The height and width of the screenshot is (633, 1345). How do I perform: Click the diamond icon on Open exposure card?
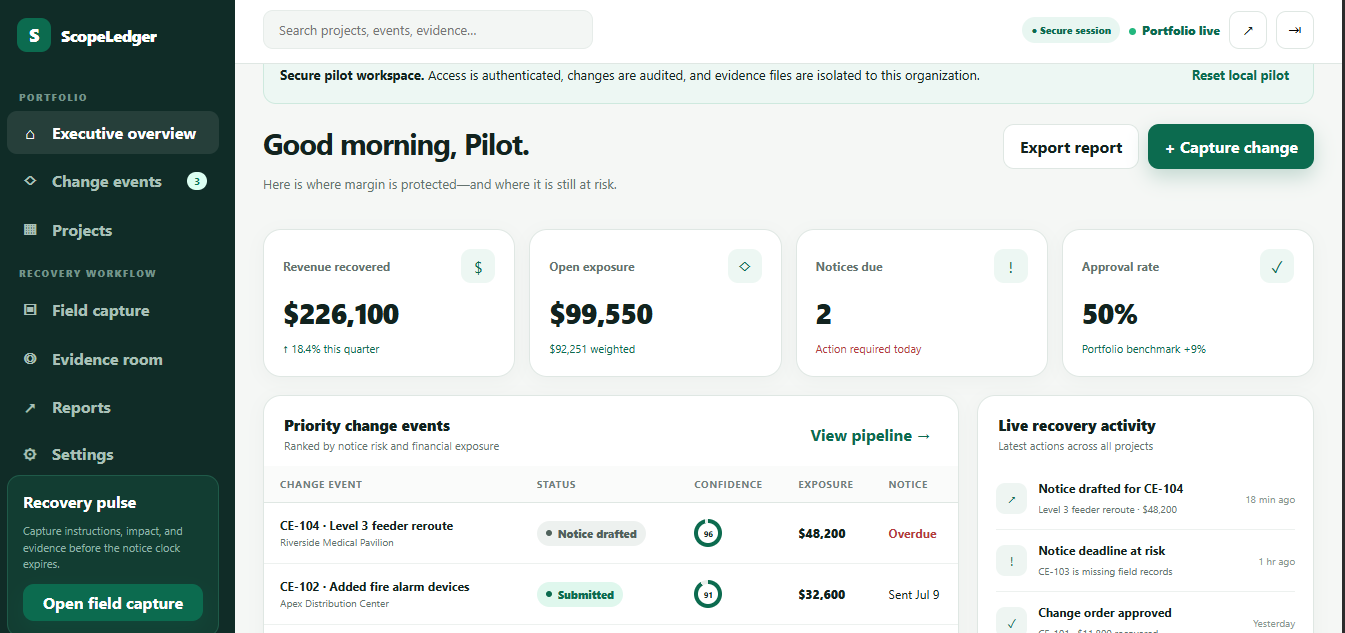(x=744, y=267)
